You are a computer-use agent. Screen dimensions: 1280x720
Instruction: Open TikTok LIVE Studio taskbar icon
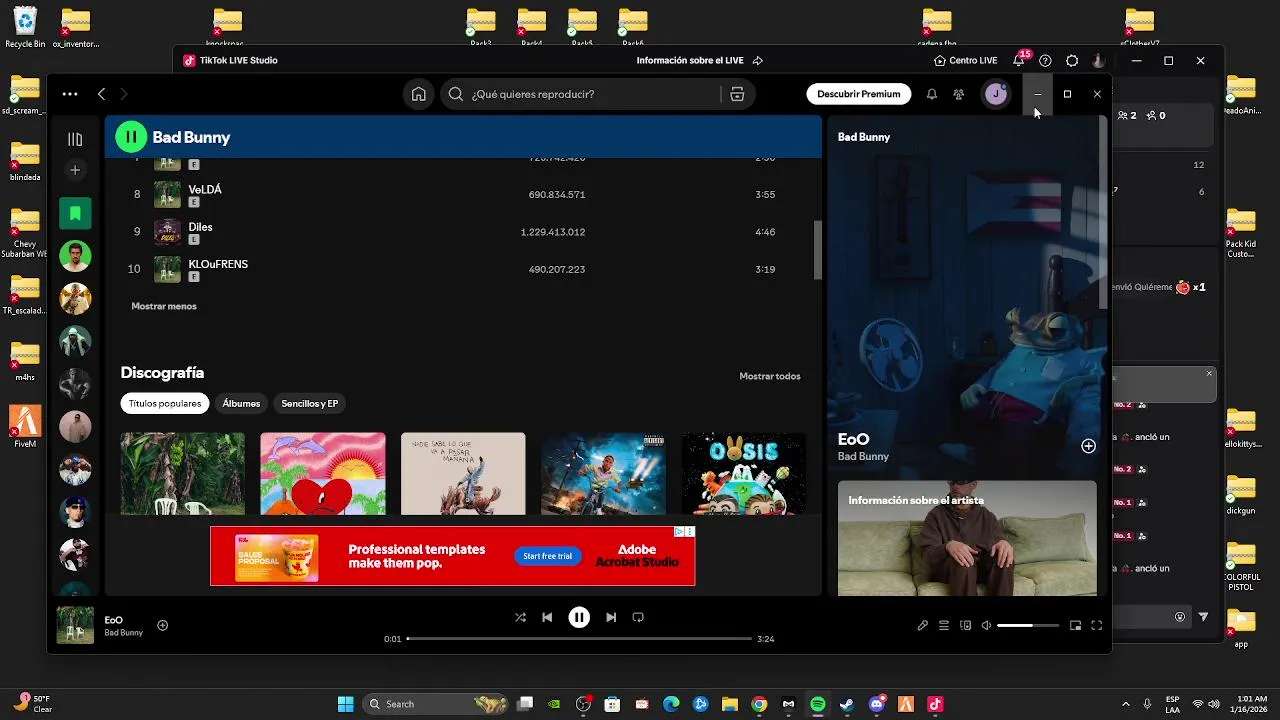[x=935, y=704]
